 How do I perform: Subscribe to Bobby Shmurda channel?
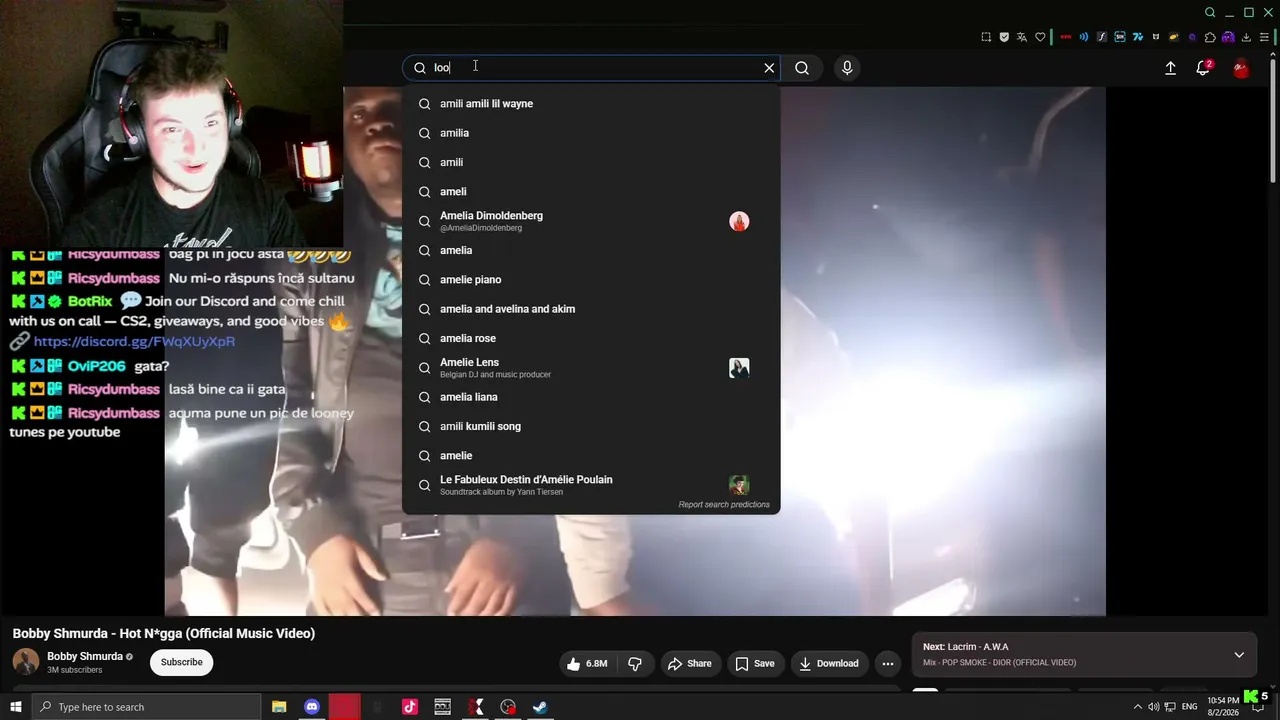coord(182,662)
